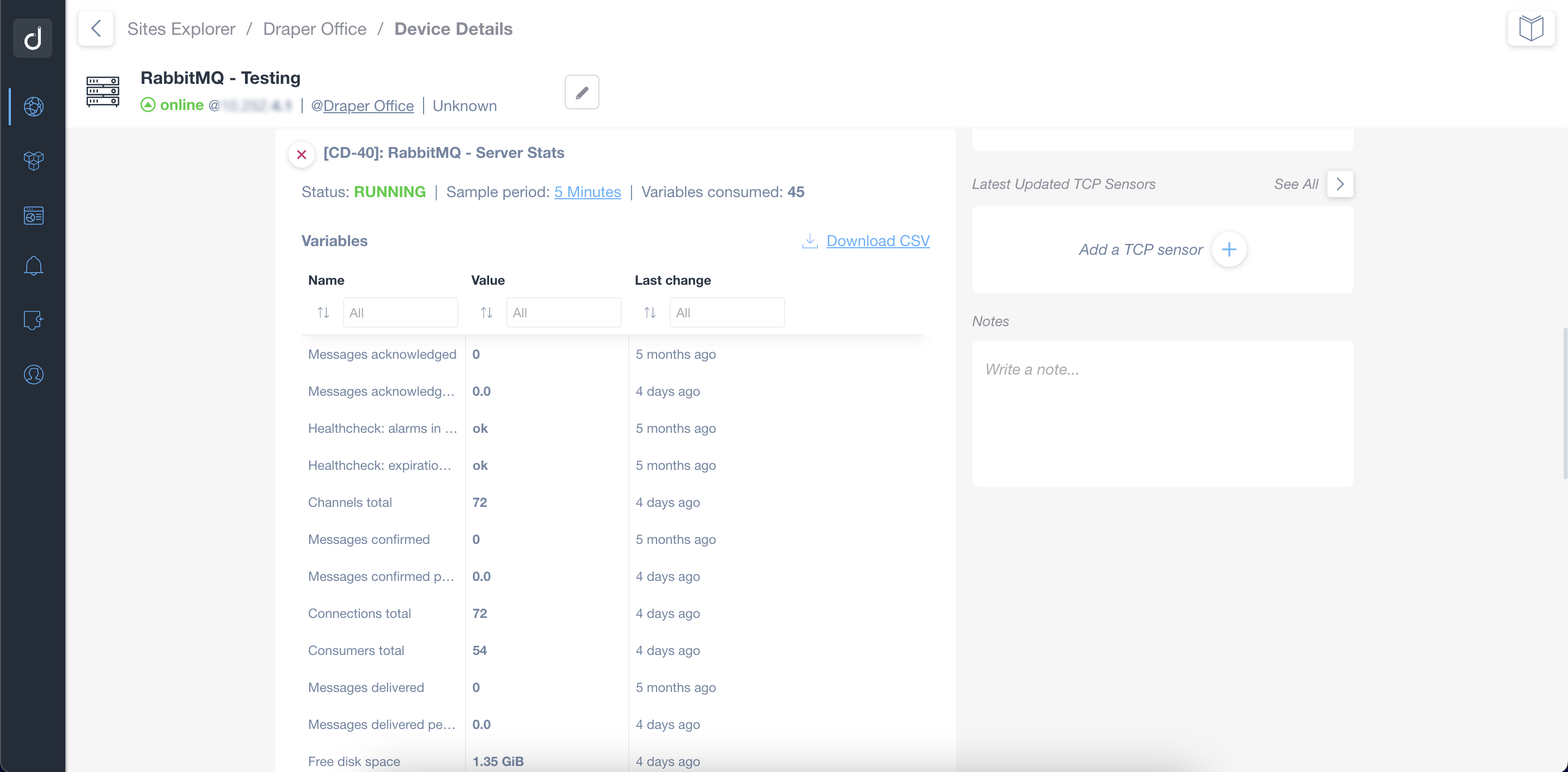The image size is (1568, 772).
Task: Click the 1.35 GiB value
Action: pos(498,761)
